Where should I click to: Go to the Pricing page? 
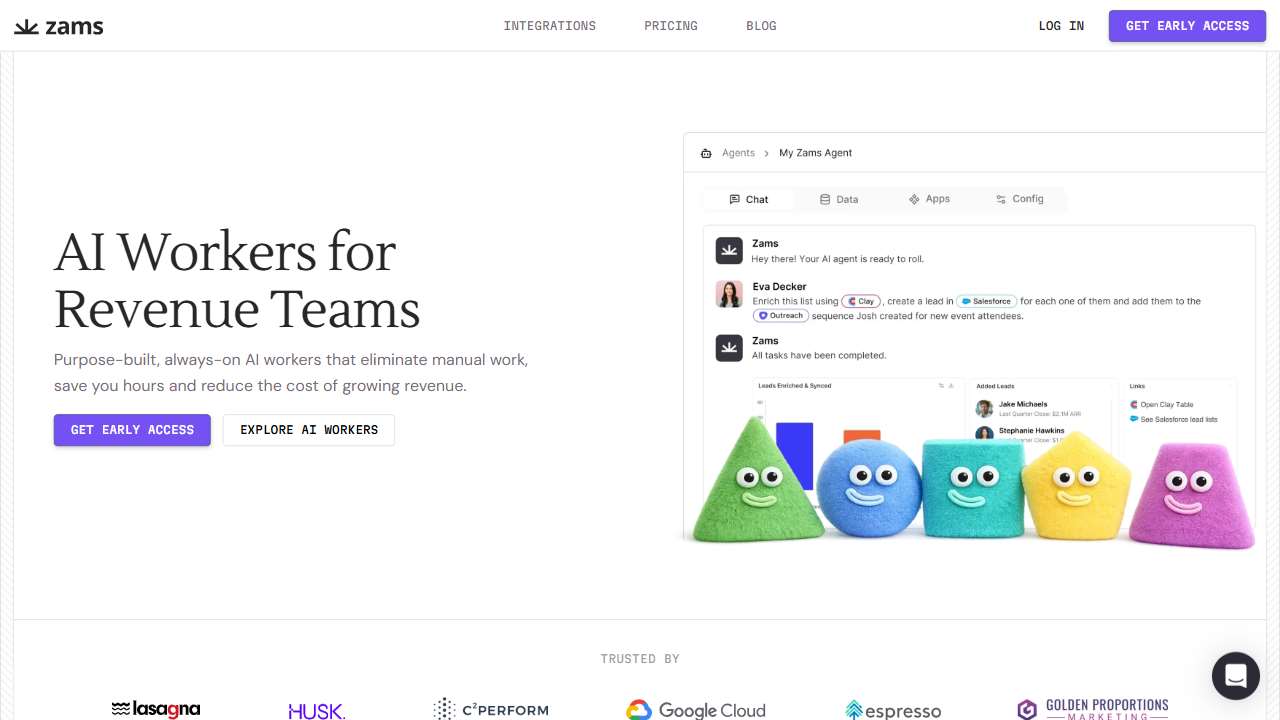[670, 26]
